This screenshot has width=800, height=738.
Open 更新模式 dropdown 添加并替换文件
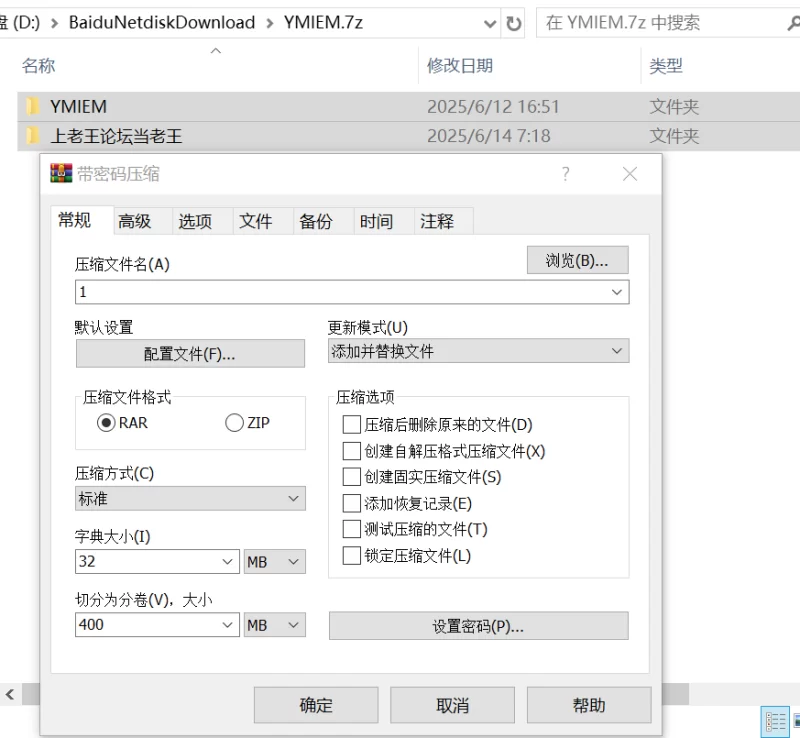pyautogui.click(x=479, y=351)
